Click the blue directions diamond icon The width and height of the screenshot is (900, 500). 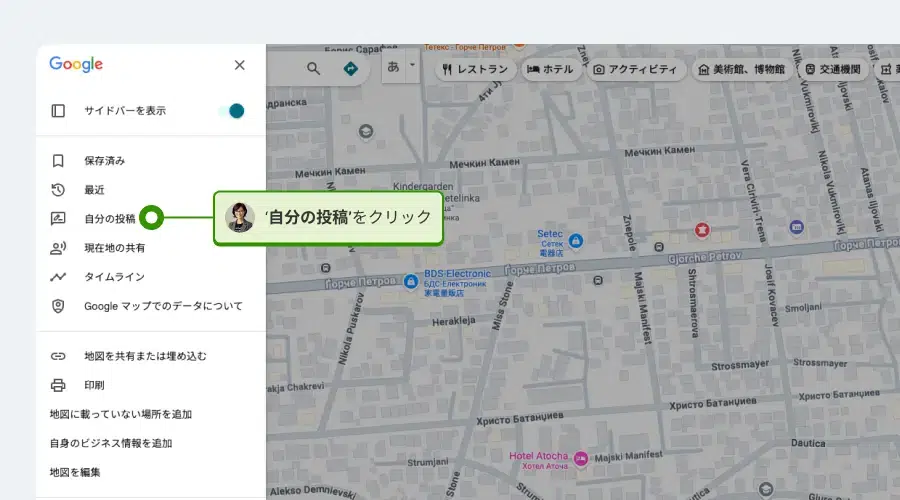(x=350, y=69)
